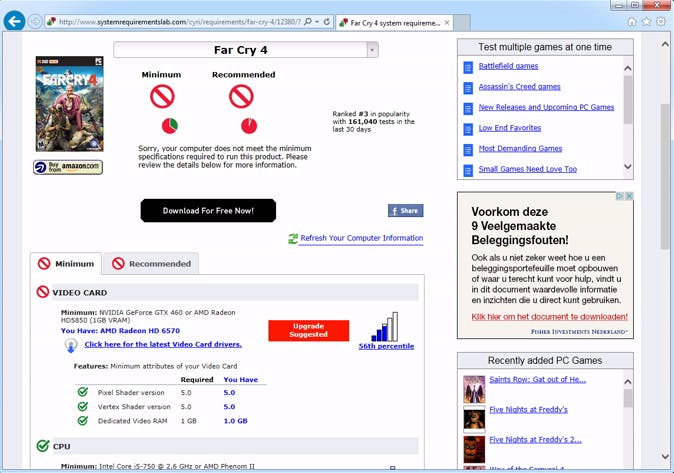Click the failed icon under Minimum heading
Screen dimensions: 674x473
[x=162, y=96]
